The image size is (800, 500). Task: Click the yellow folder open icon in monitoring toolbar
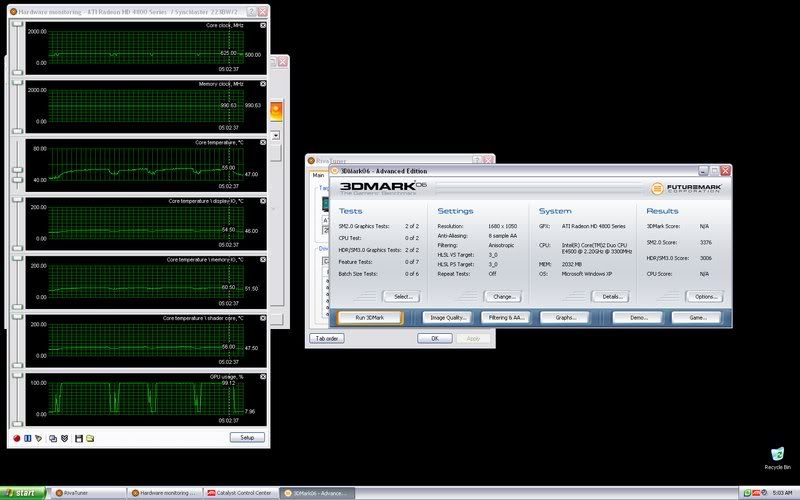point(90,438)
